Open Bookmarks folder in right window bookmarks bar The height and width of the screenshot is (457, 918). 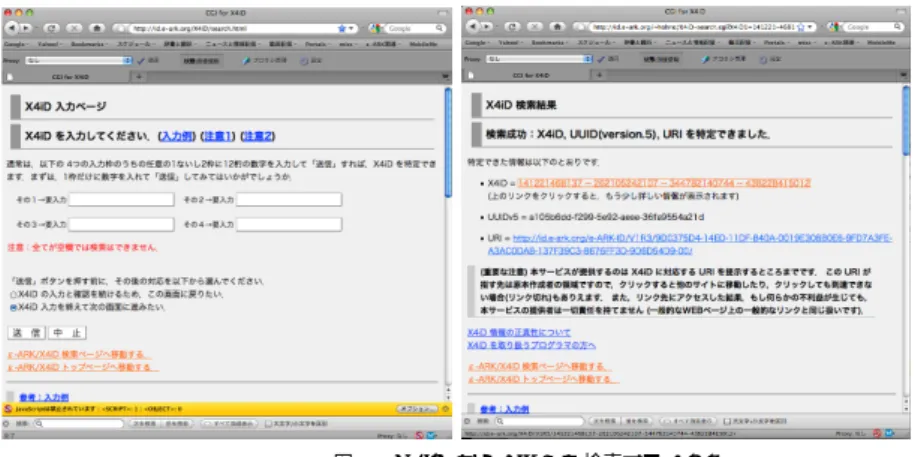pyautogui.click(x=550, y=43)
